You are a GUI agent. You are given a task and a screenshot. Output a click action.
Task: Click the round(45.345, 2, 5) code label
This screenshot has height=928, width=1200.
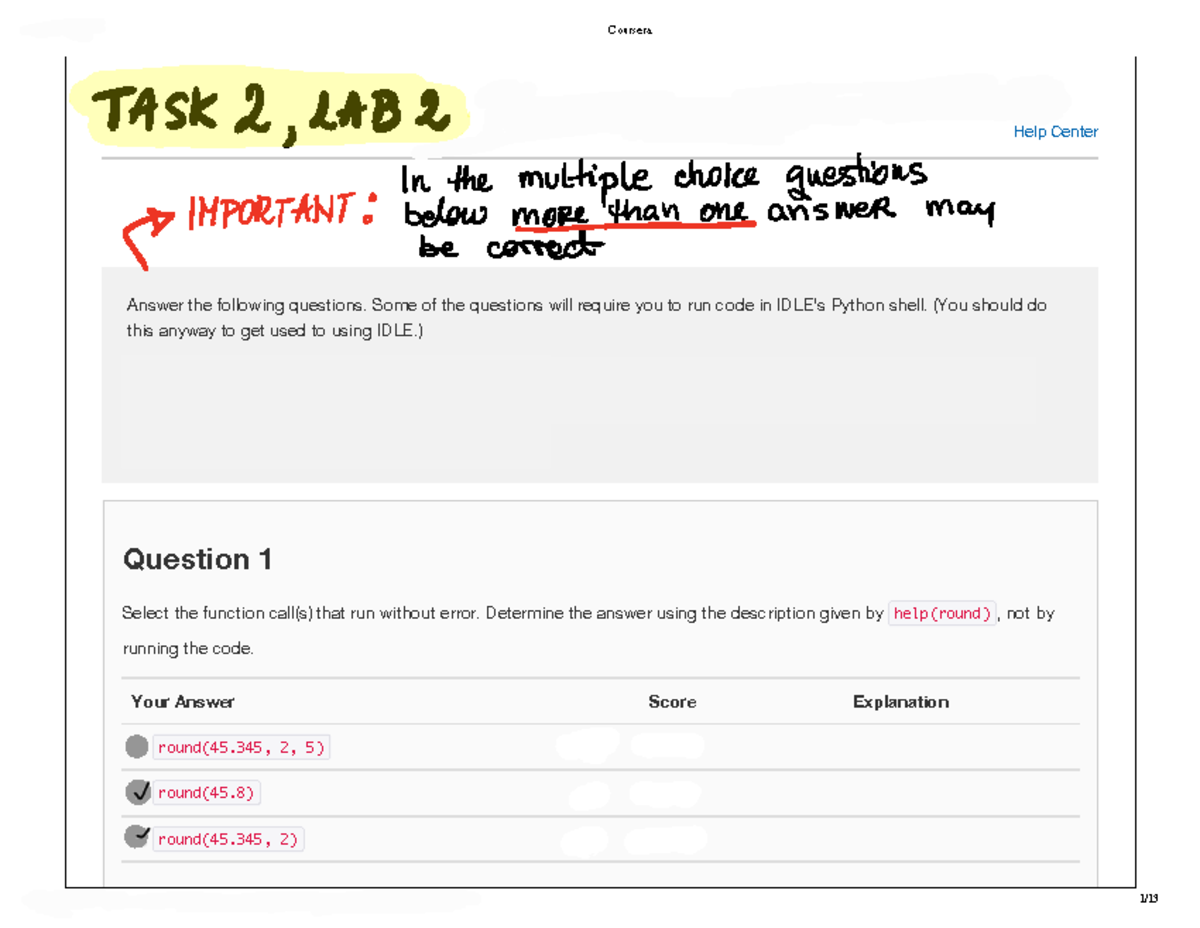[x=241, y=747]
